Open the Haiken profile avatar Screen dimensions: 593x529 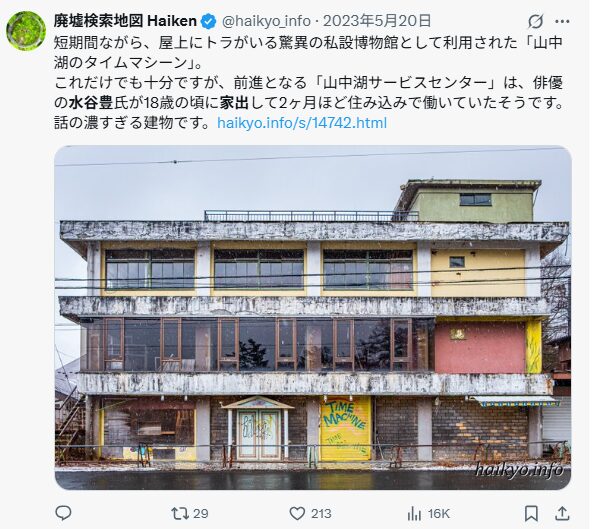pyautogui.click(x=26, y=31)
